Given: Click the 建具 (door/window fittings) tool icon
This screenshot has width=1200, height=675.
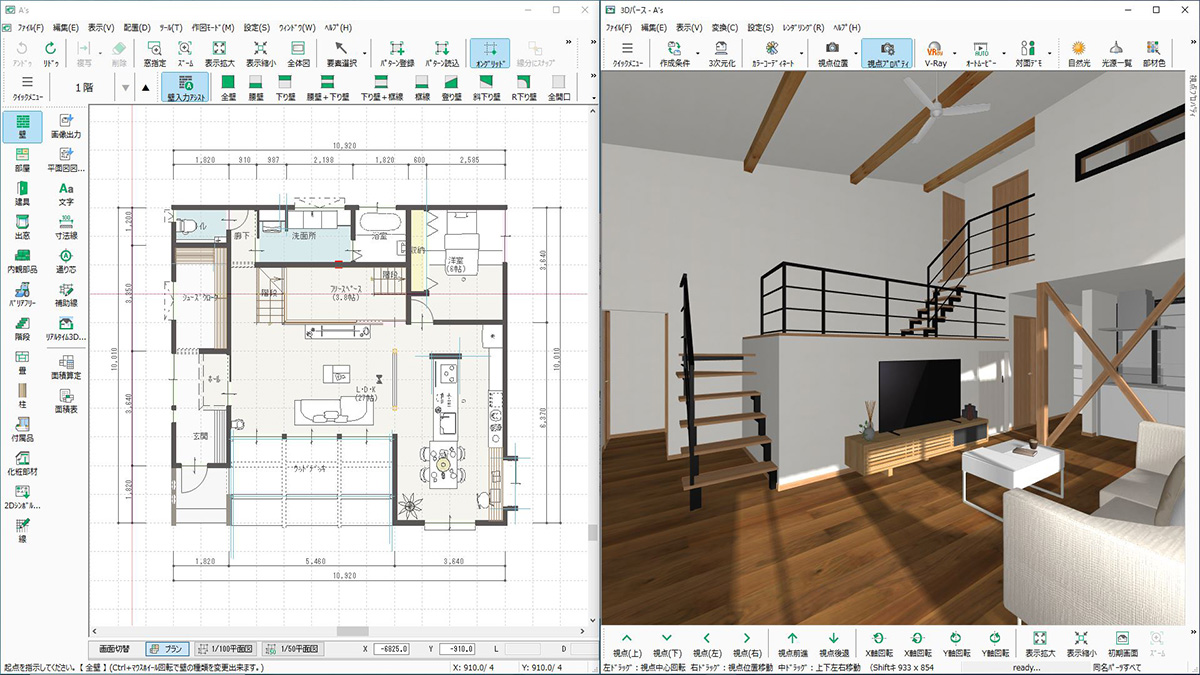Looking at the screenshot, I should [21, 191].
